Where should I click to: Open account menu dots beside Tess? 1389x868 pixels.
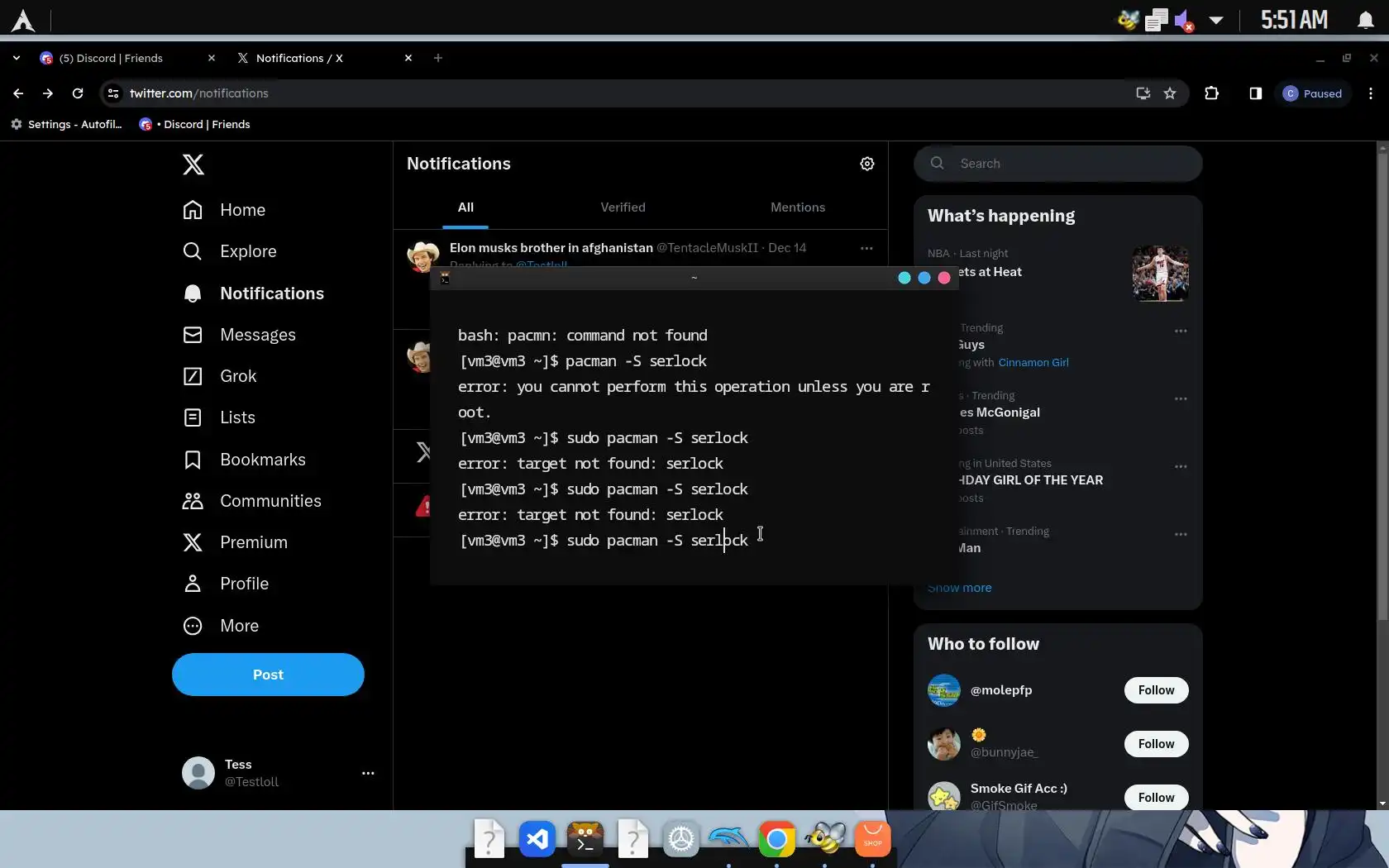click(368, 773)
